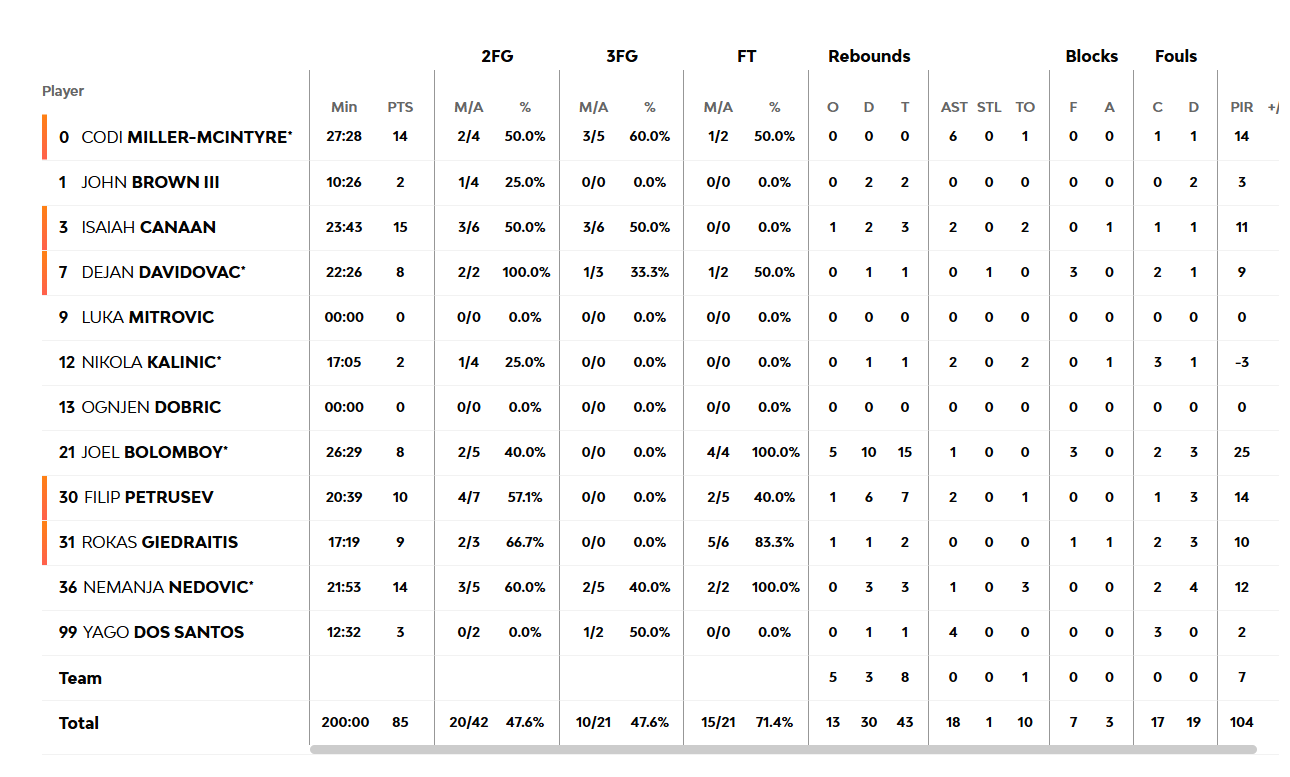Select Luka Mitrovic player name
1290x777 pixels.
(148, 317)
